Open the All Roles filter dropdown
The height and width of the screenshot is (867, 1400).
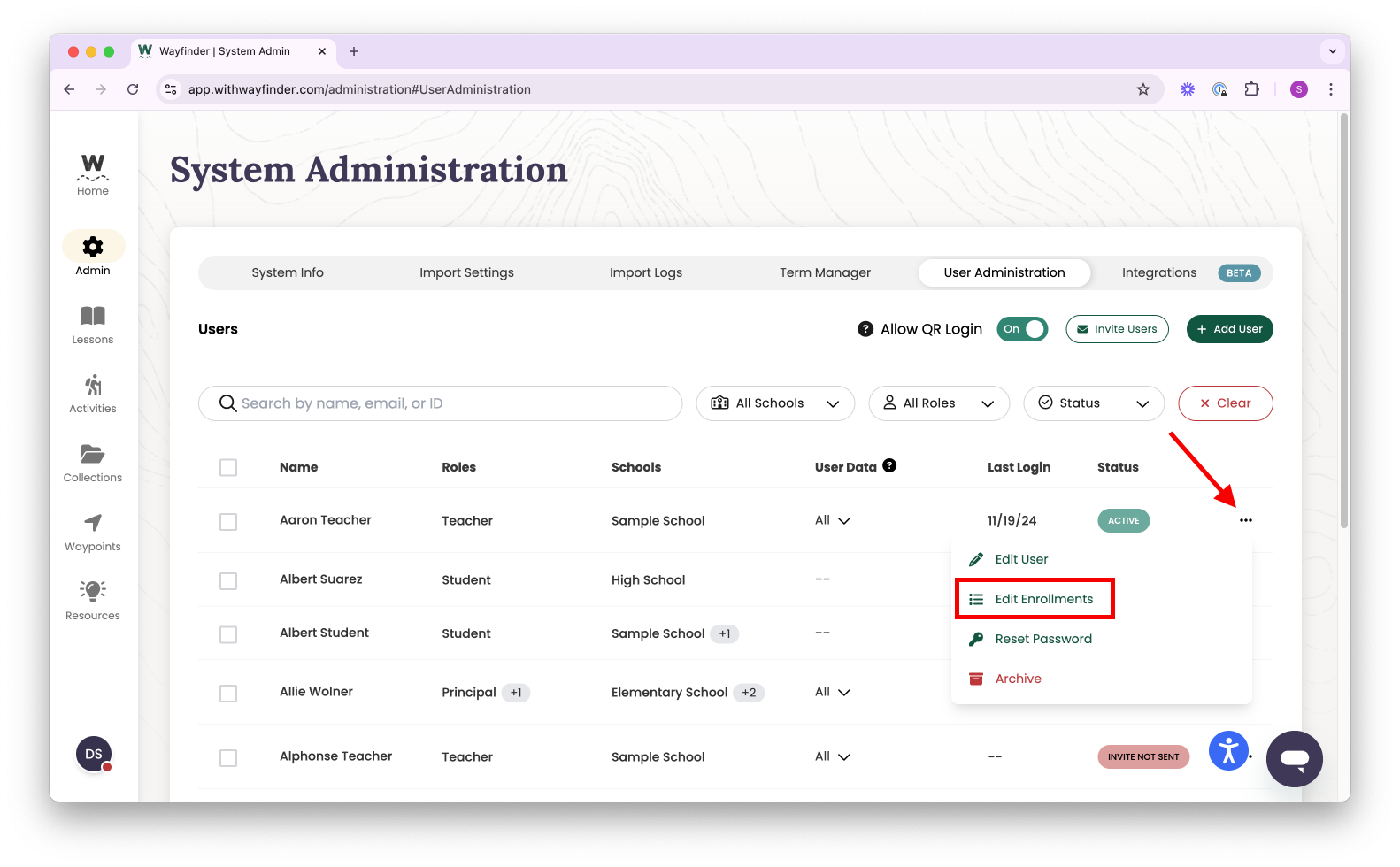click(939, 403)
